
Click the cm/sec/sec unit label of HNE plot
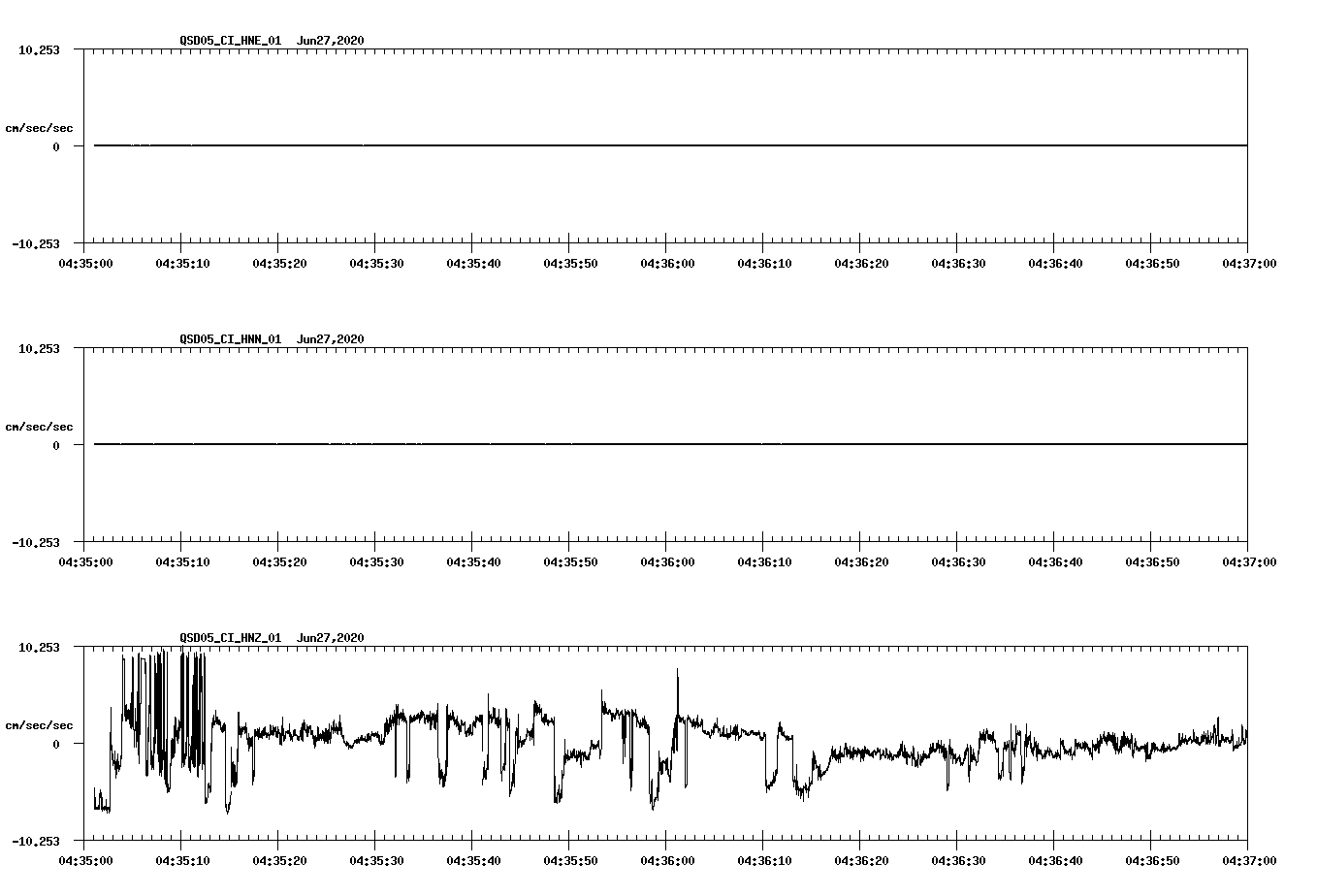click(x=39, y=128)
